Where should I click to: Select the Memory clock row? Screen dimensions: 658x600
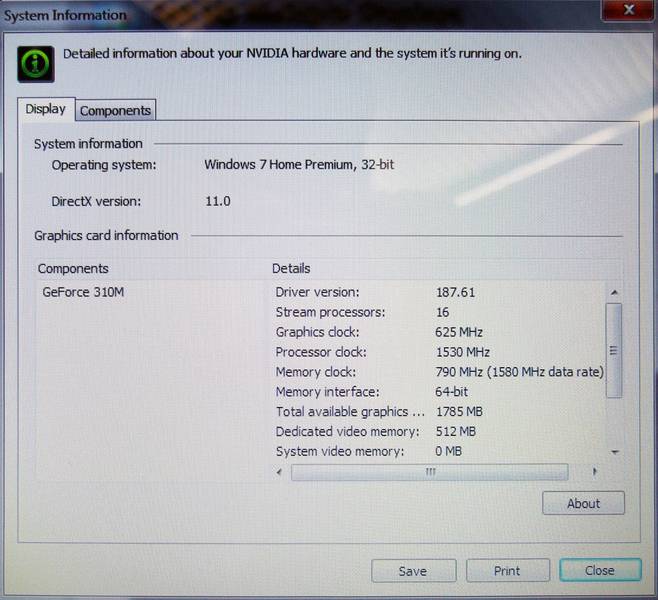pos(439,372)
